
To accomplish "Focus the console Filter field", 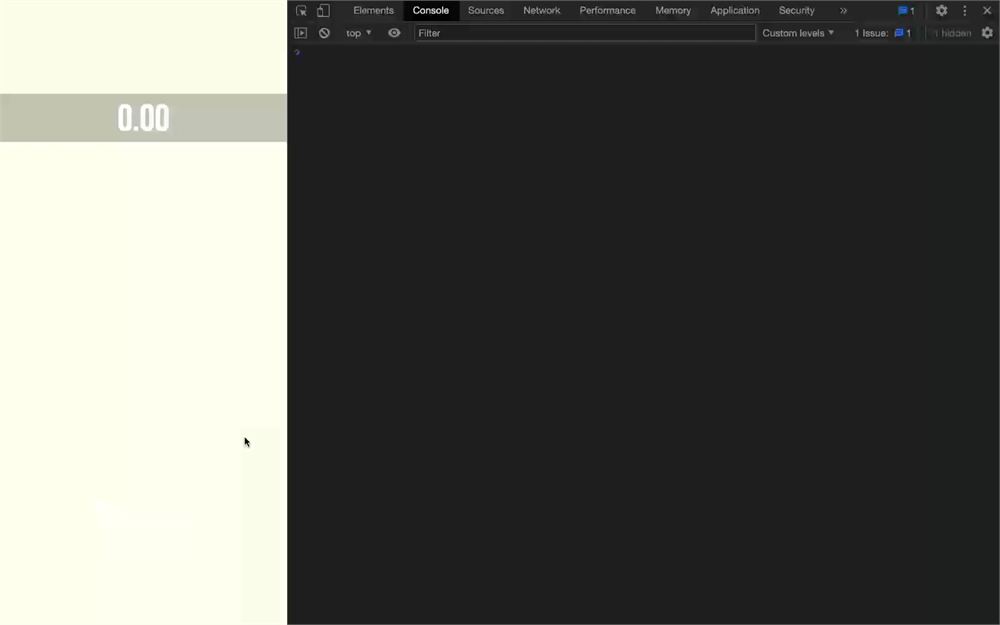I will click(x=585, y=33).
